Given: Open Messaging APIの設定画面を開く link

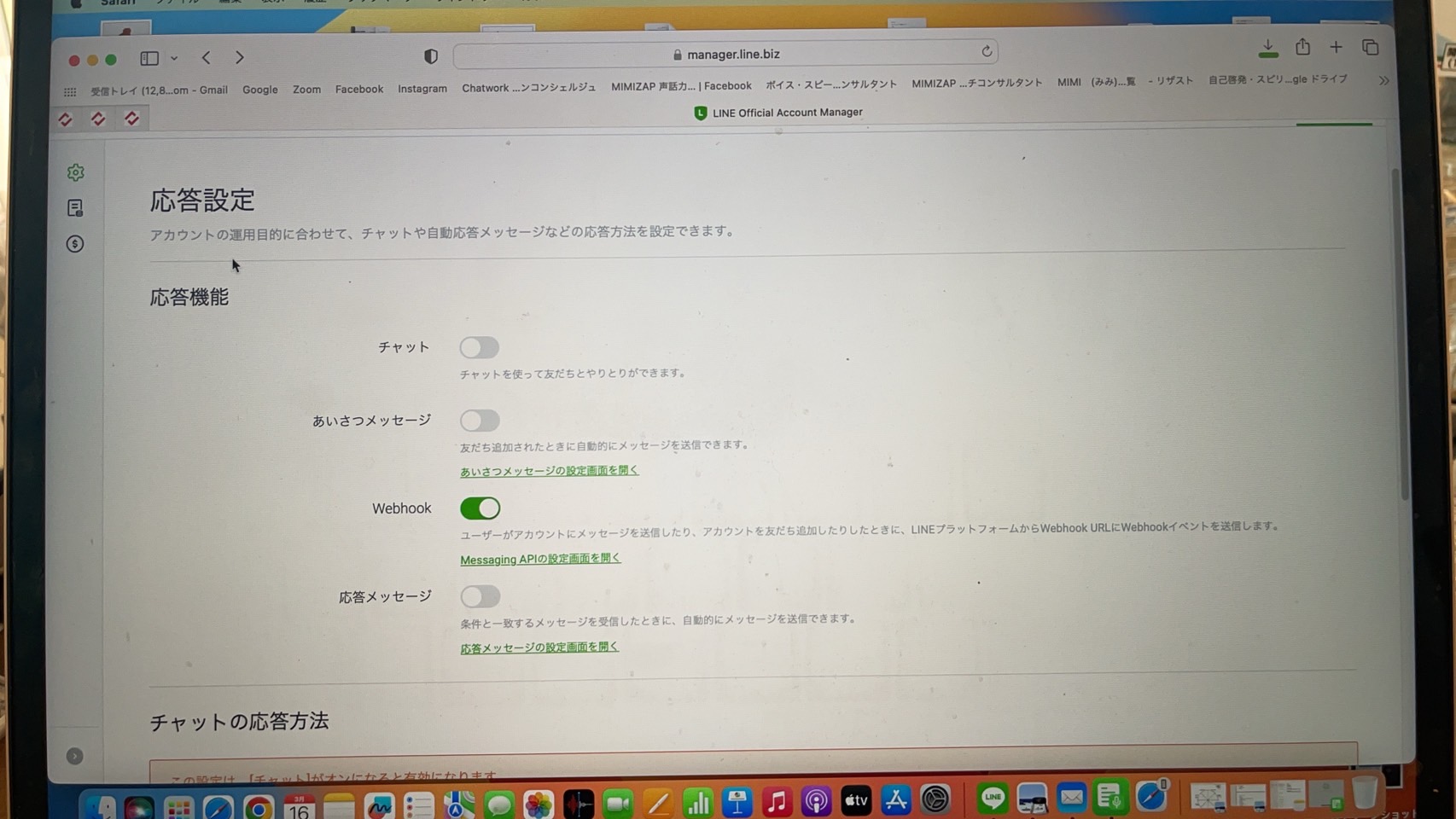Looking at the screenshot, I should [540, 559].
